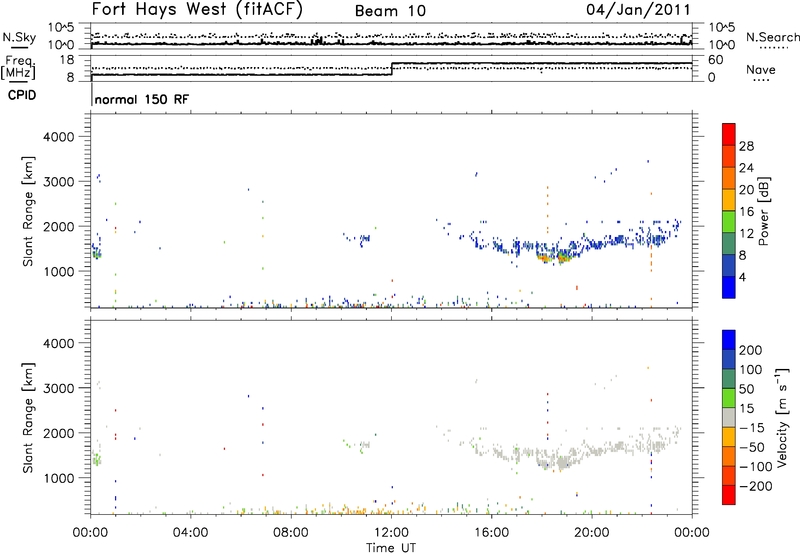
Task: Click the '04:00' time axis label
Action: coord(190,533)
